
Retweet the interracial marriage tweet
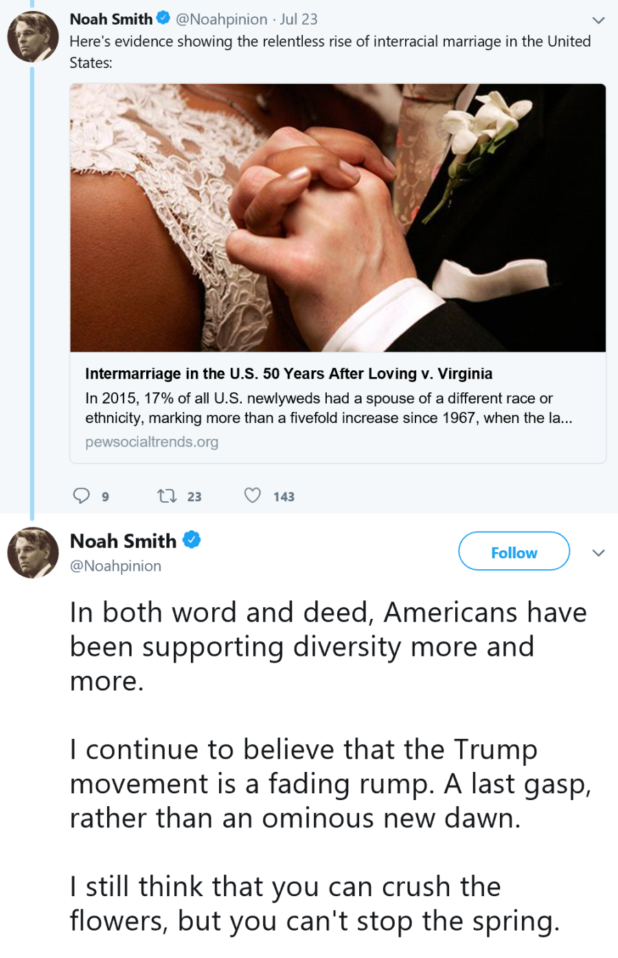click(165, 495)
